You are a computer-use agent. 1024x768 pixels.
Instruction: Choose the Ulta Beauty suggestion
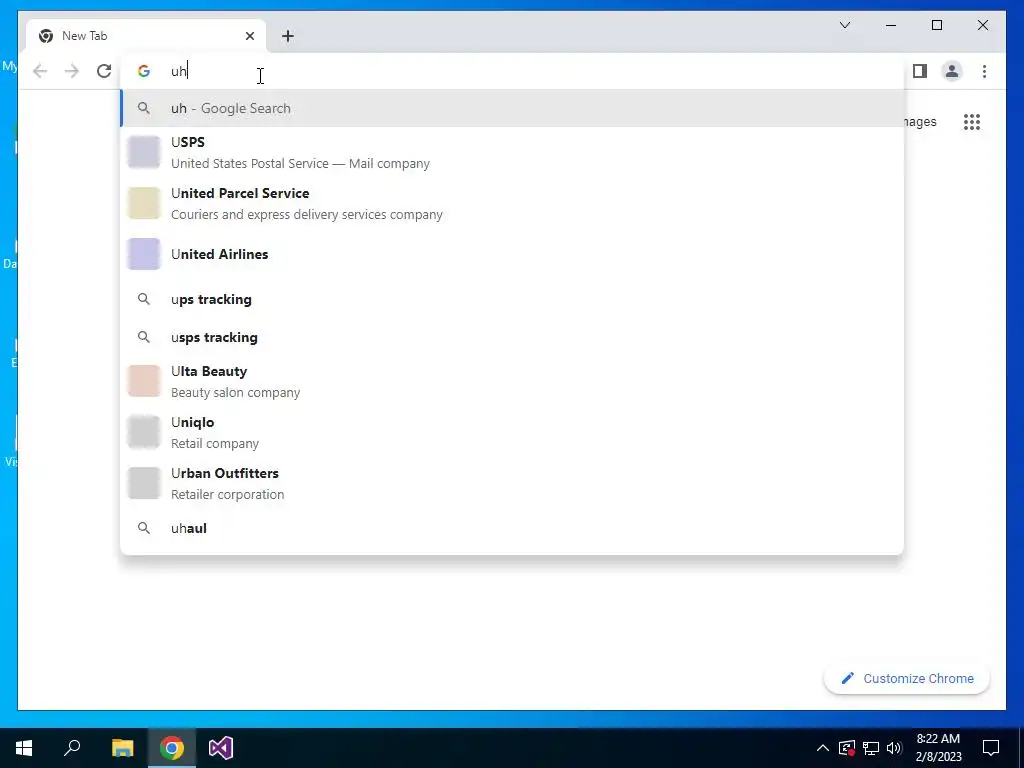512,381
